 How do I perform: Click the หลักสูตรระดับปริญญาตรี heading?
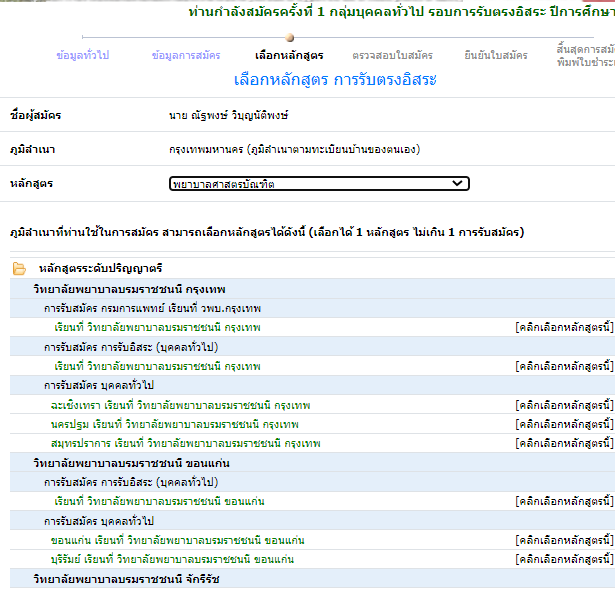click(100, 269)
